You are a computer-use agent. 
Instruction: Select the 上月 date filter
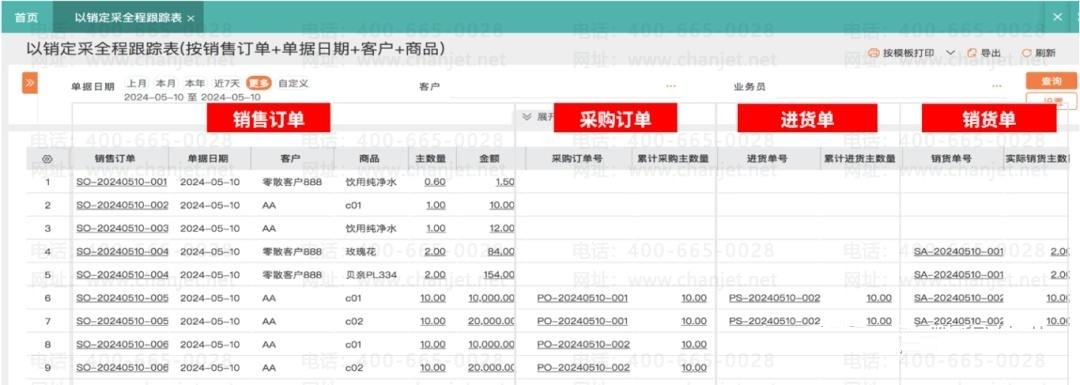pyautogui.click(x=136, y=83)
